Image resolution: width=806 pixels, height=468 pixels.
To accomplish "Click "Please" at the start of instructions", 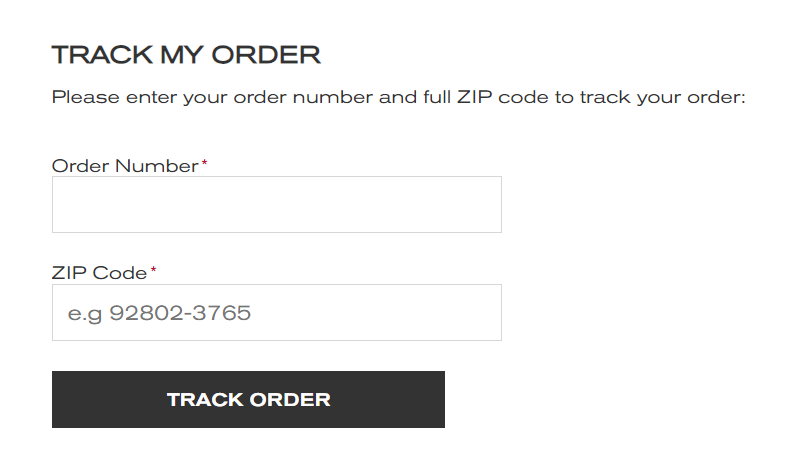I will [79, 98].
